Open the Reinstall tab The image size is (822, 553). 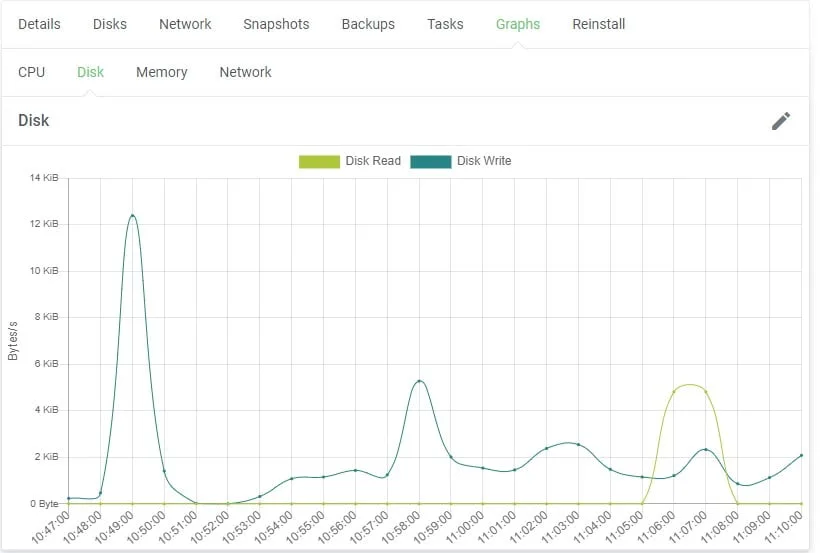coord(598,24)
